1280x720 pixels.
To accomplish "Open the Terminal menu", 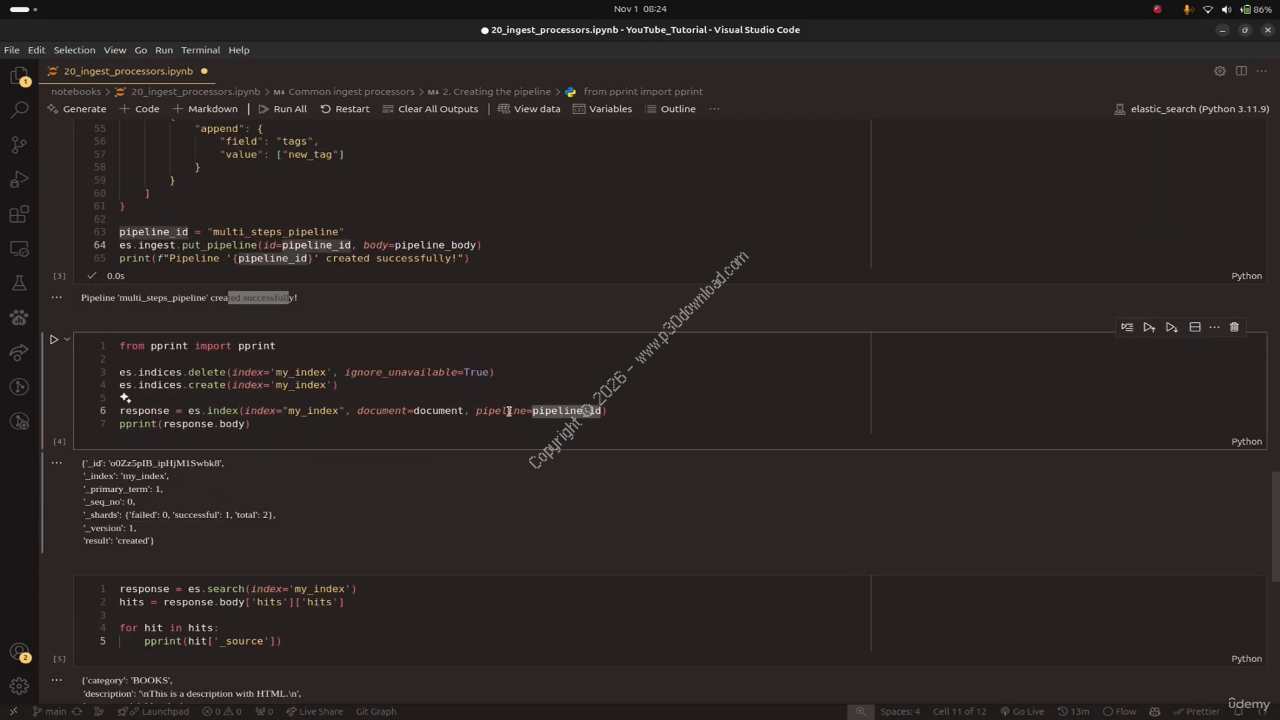I will coord(200,50).
